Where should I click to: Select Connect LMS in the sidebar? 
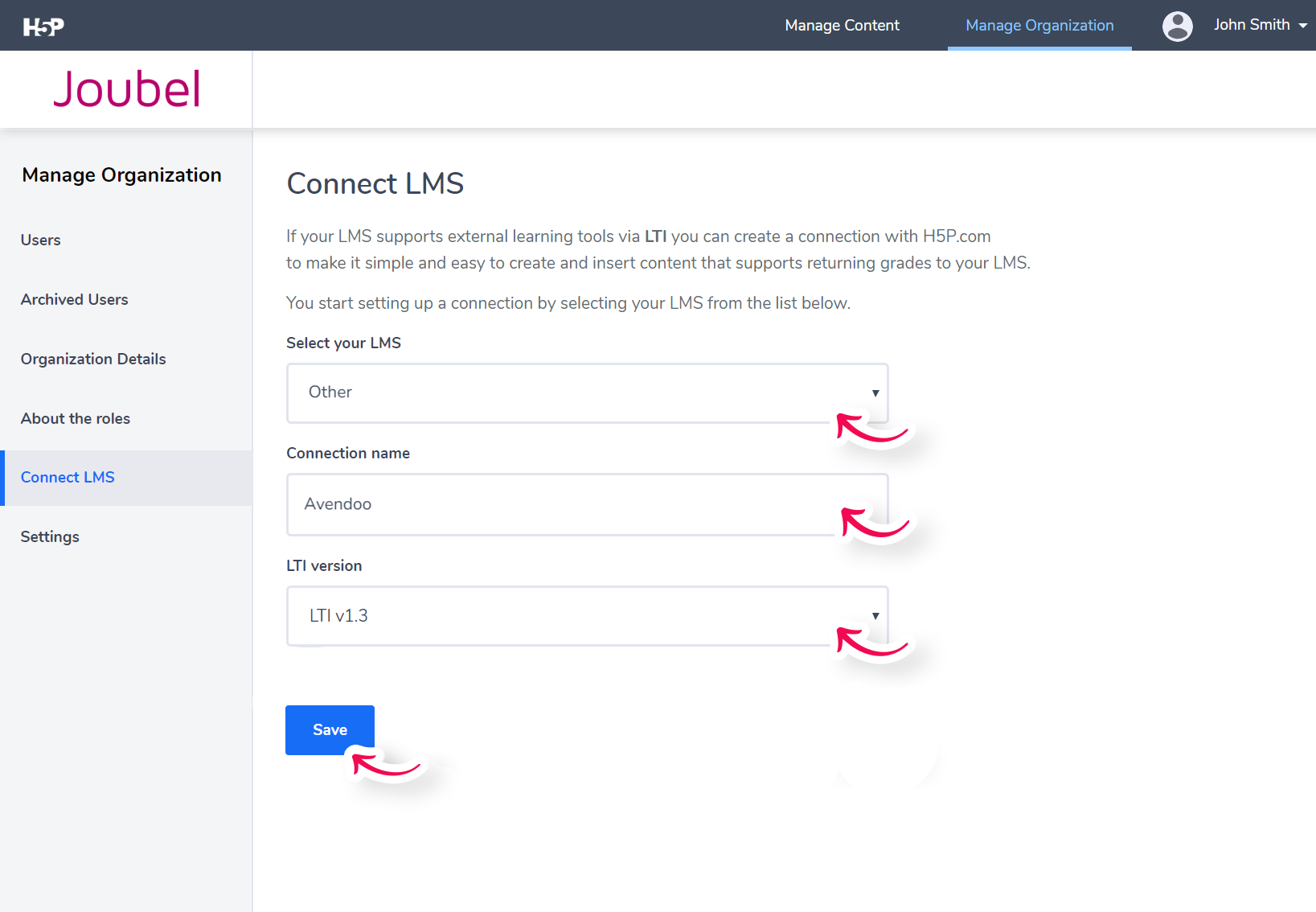click(126, 478)
